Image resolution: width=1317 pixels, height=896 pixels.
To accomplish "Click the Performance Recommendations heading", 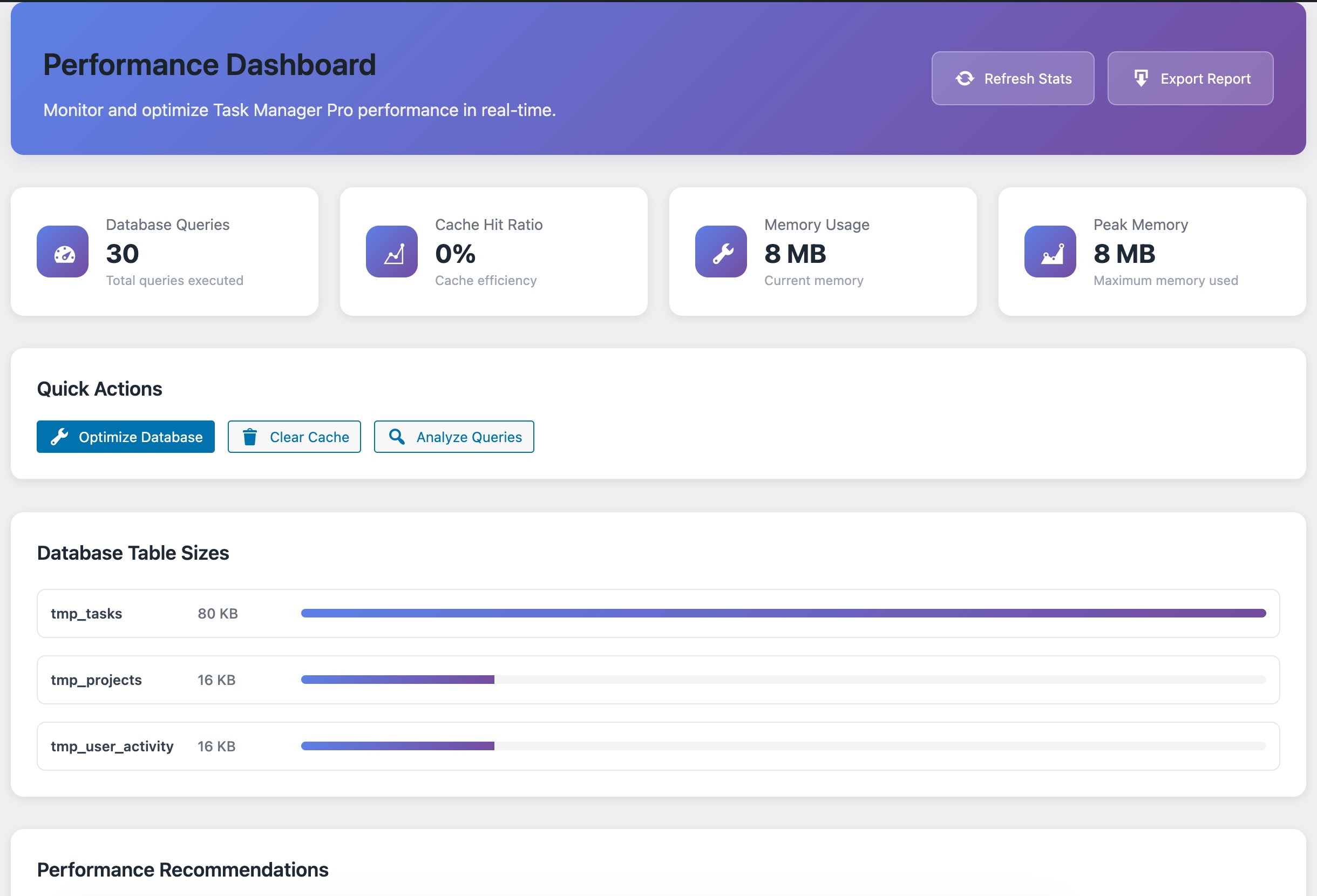I will click(x=182, y=870).
